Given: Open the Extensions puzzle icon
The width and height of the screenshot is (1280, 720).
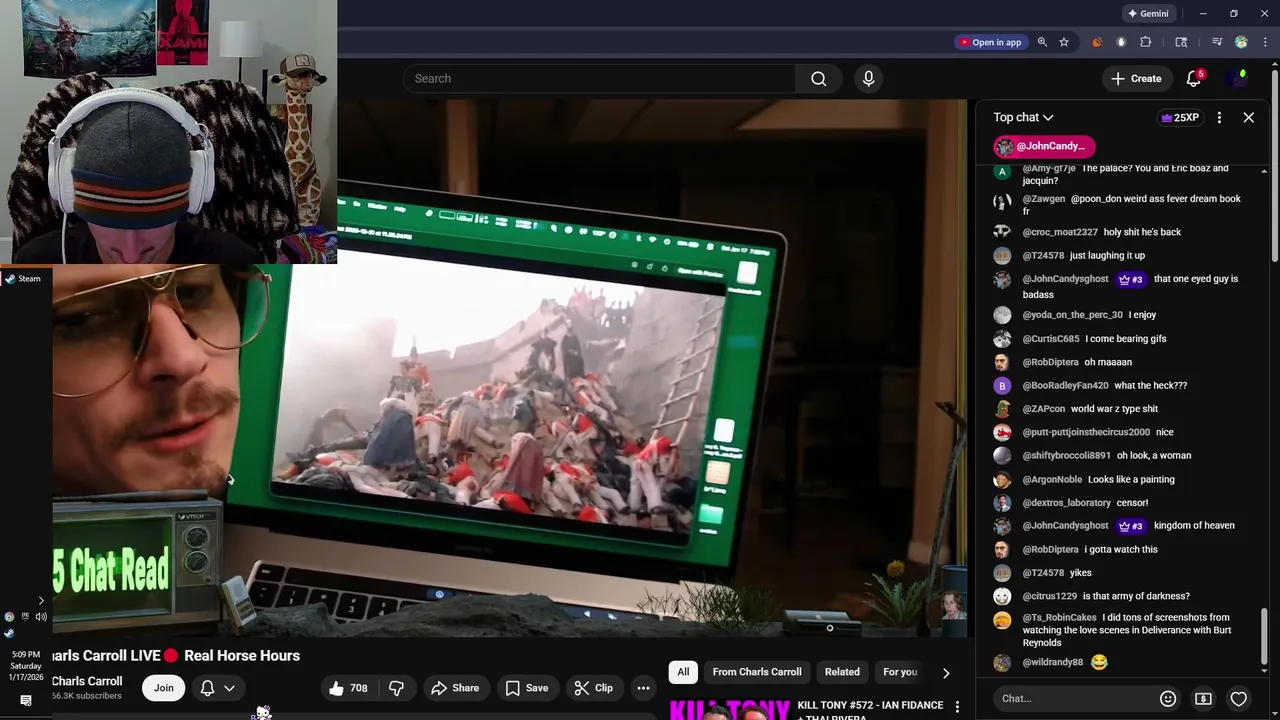Looking at the screenshot, I should click(1146, 42).
